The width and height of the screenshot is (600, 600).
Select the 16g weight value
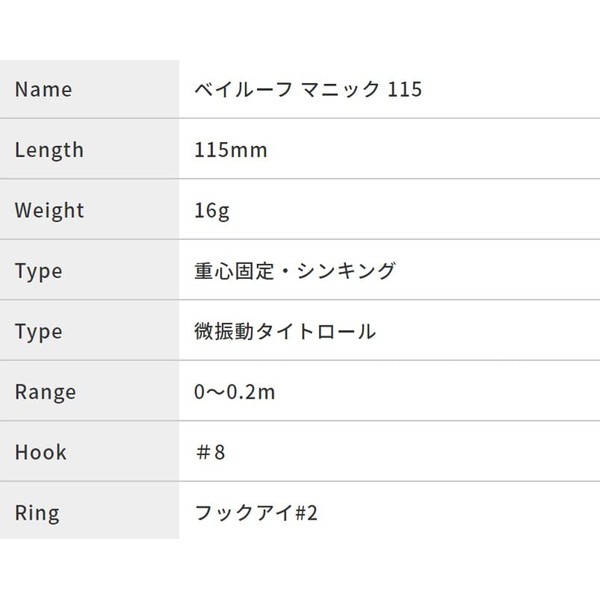210,211
